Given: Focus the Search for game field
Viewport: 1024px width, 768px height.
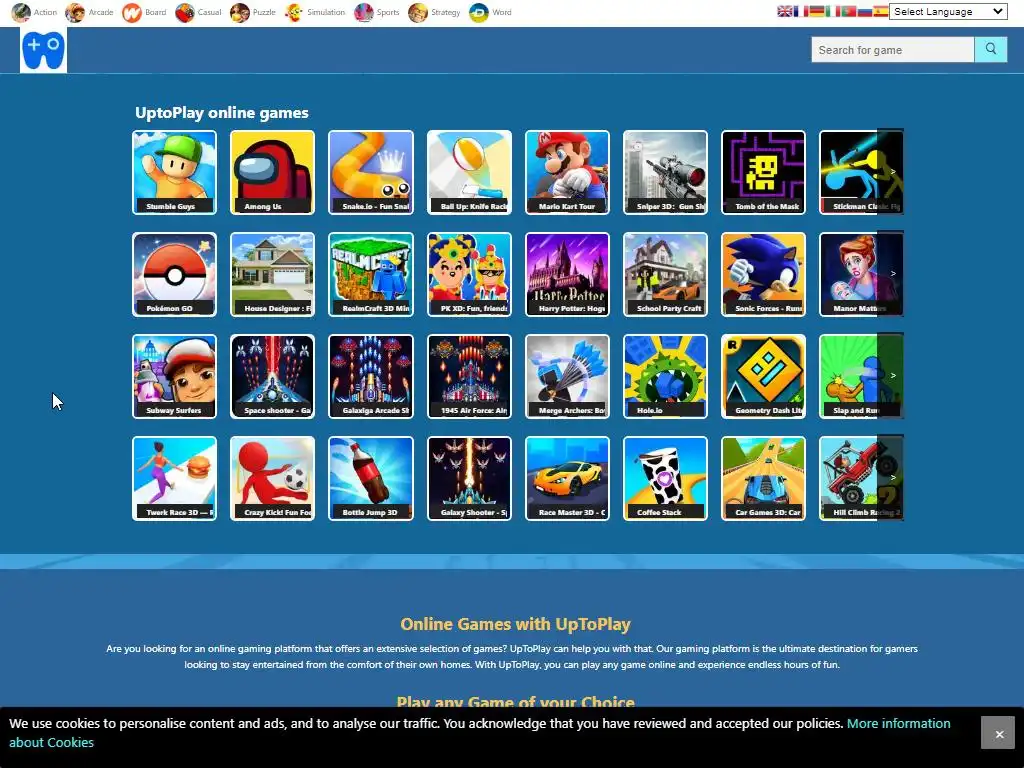Looking at the screenshot, I should tap(893, 50).
